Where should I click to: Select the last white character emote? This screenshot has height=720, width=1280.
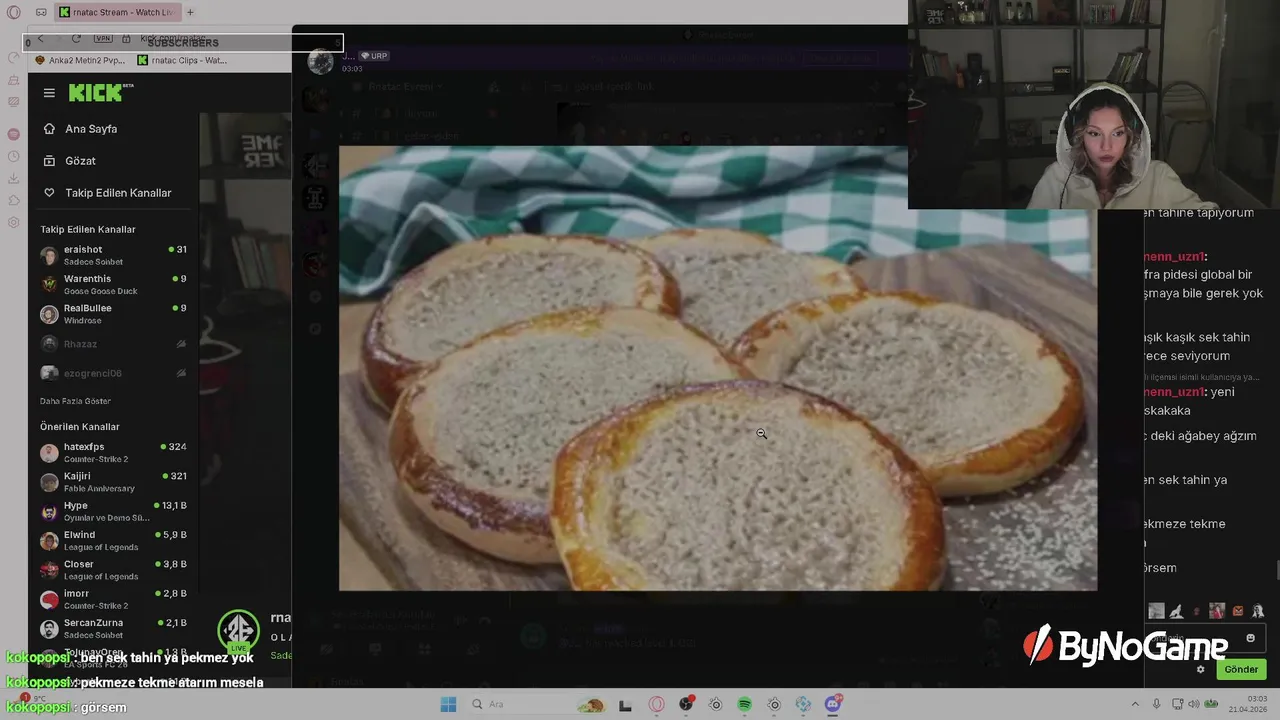(1258, 611)
